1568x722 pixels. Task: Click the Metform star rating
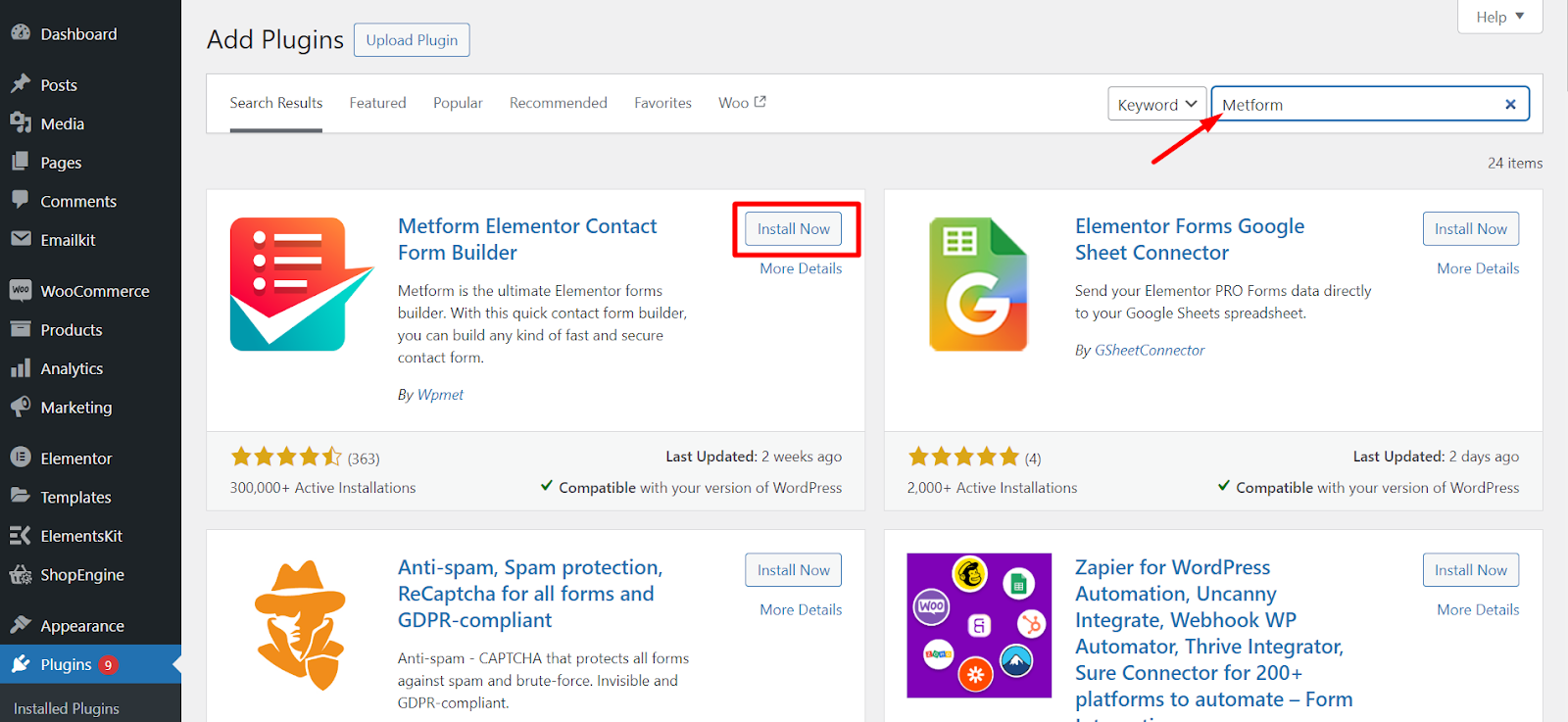pyautogui.click(x=286, y=457)
